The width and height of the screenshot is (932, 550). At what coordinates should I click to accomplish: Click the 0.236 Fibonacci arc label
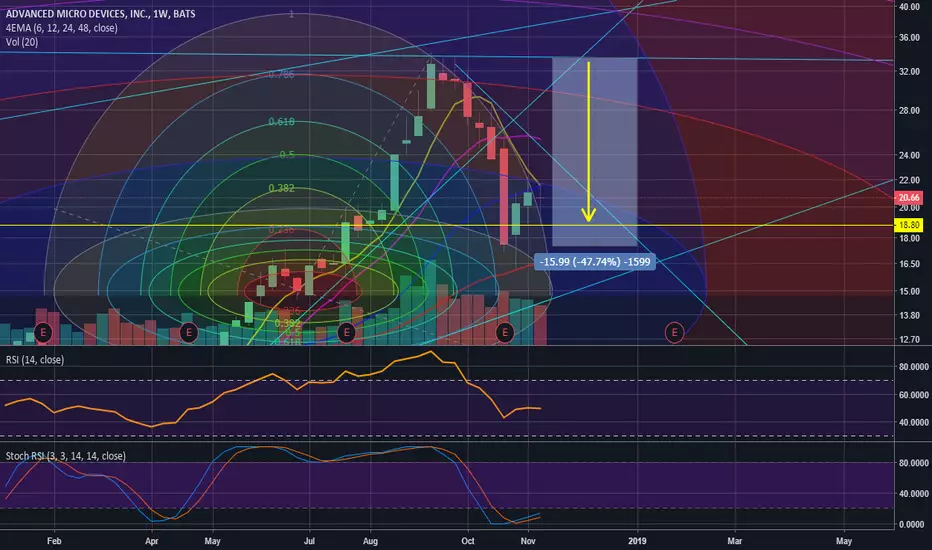(x=281, y=230)
